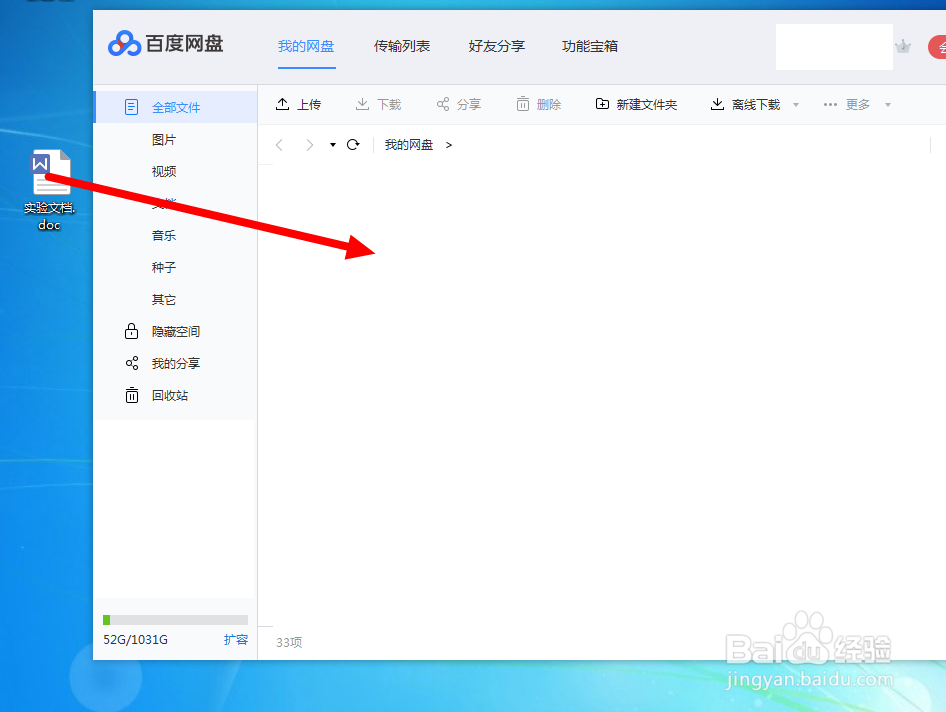Click the 扩容 expand-storage link
946x712 pixels.
tap(236, 640)
